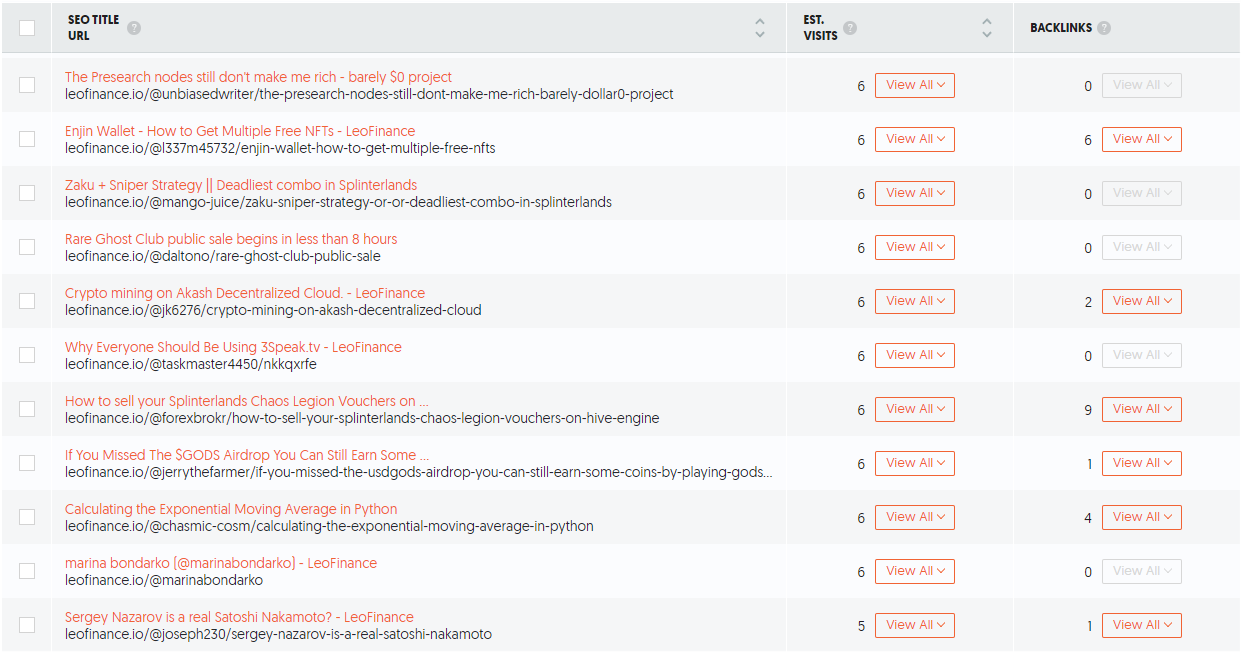Viewport: 1241px width, 652px height.
Task: Select checkbox for Crypto mining on Akash row
Action: pos(27,301)
